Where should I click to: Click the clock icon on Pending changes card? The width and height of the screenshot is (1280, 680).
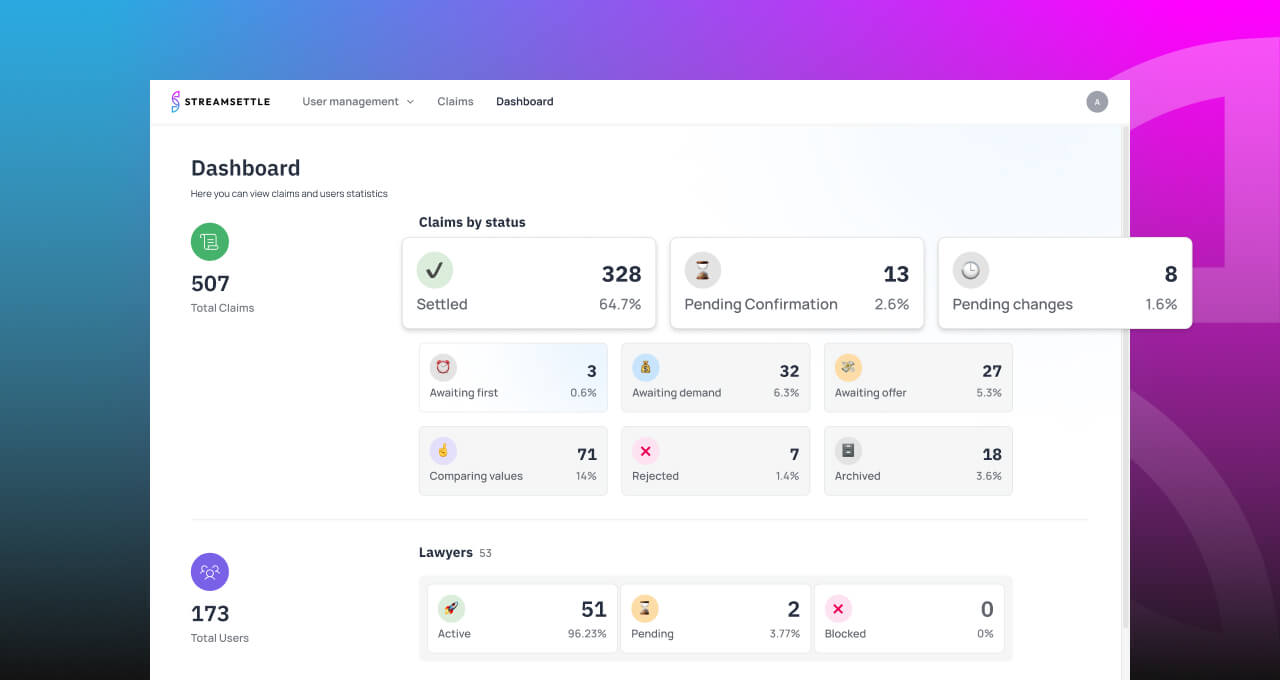pyautogui.click(x=970, y=269)
